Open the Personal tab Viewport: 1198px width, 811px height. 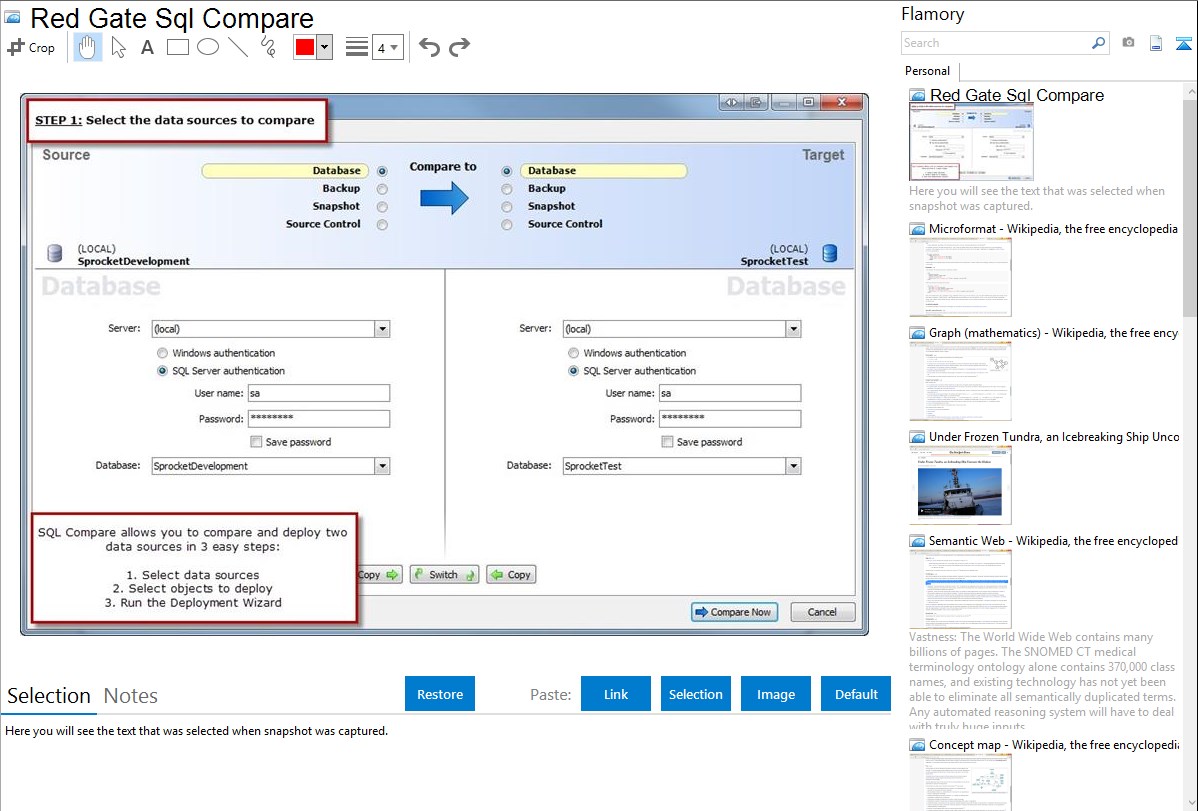point(928,71)
